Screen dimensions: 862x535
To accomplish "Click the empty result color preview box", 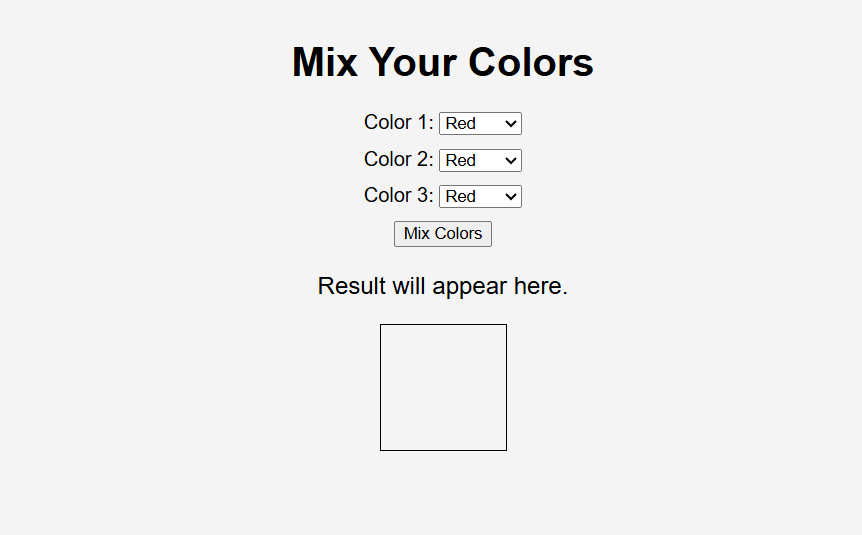I will click(443, 387).
